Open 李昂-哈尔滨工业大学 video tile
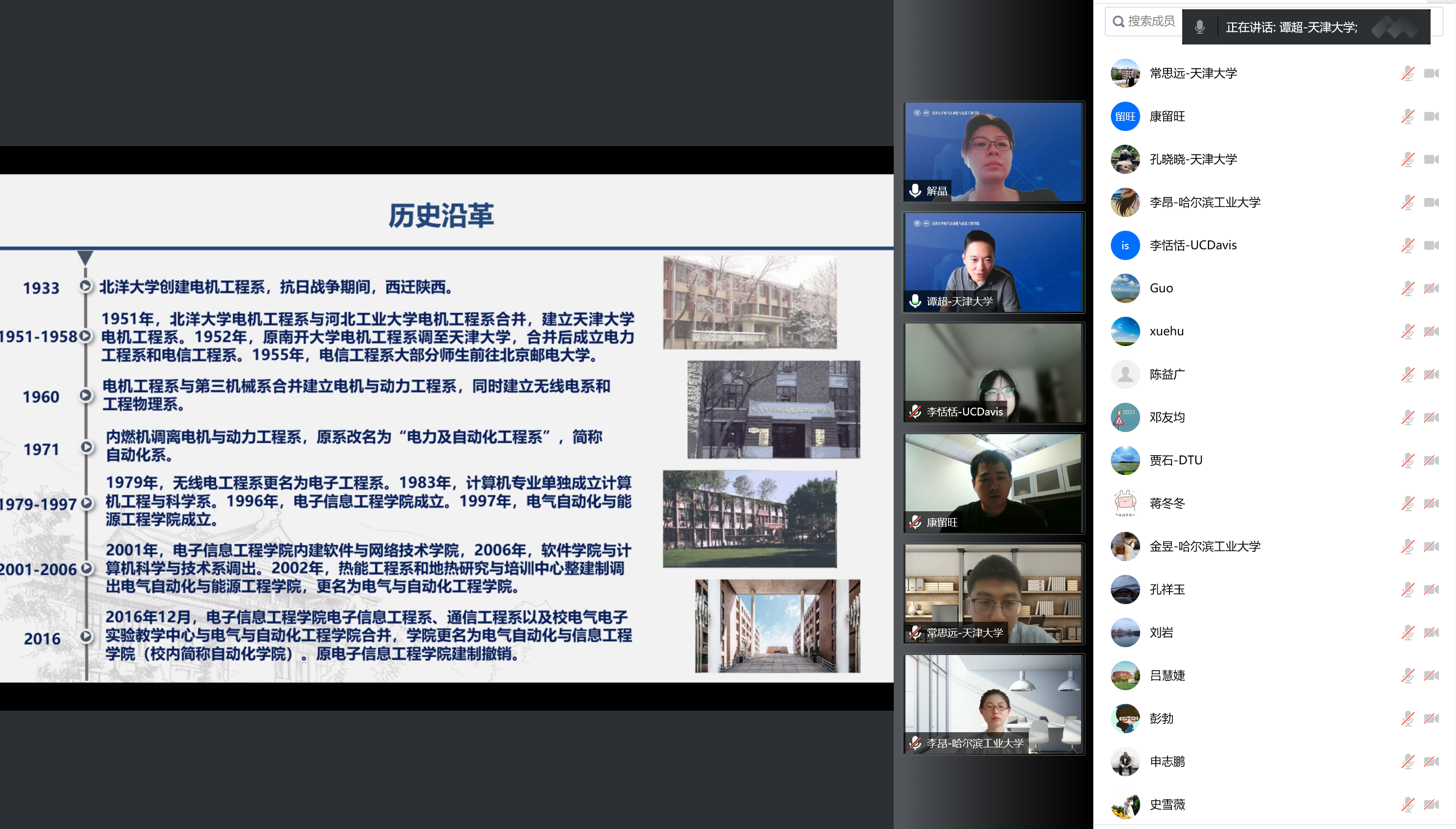This screenshot has height=829, width=1456. [x=993, y=704]
